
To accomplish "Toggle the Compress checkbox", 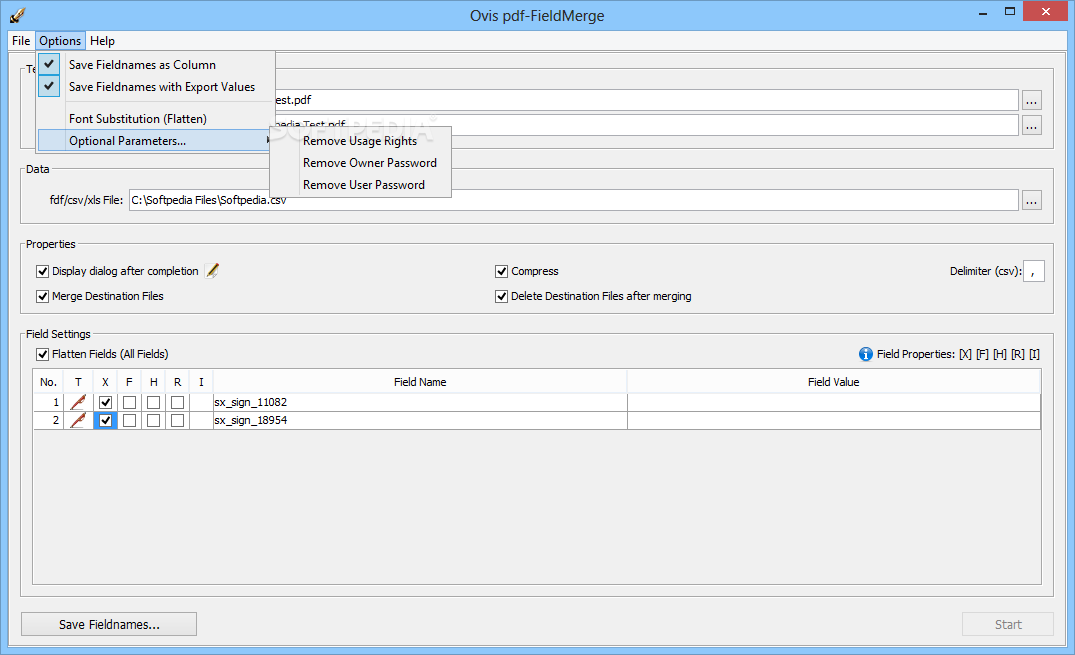I will click(501, 272).
